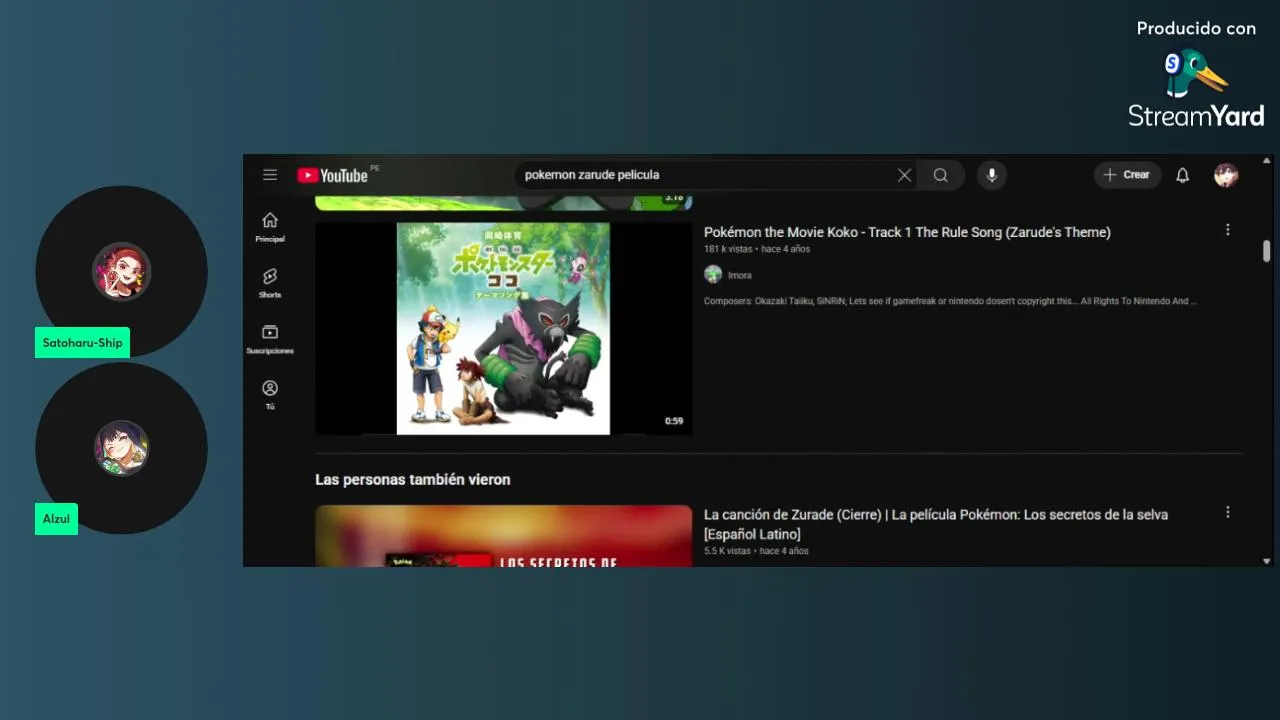Viewport: 1280px width, 720px height.
Task: Click the 0:59 duration badge
Action: point(674,421)
